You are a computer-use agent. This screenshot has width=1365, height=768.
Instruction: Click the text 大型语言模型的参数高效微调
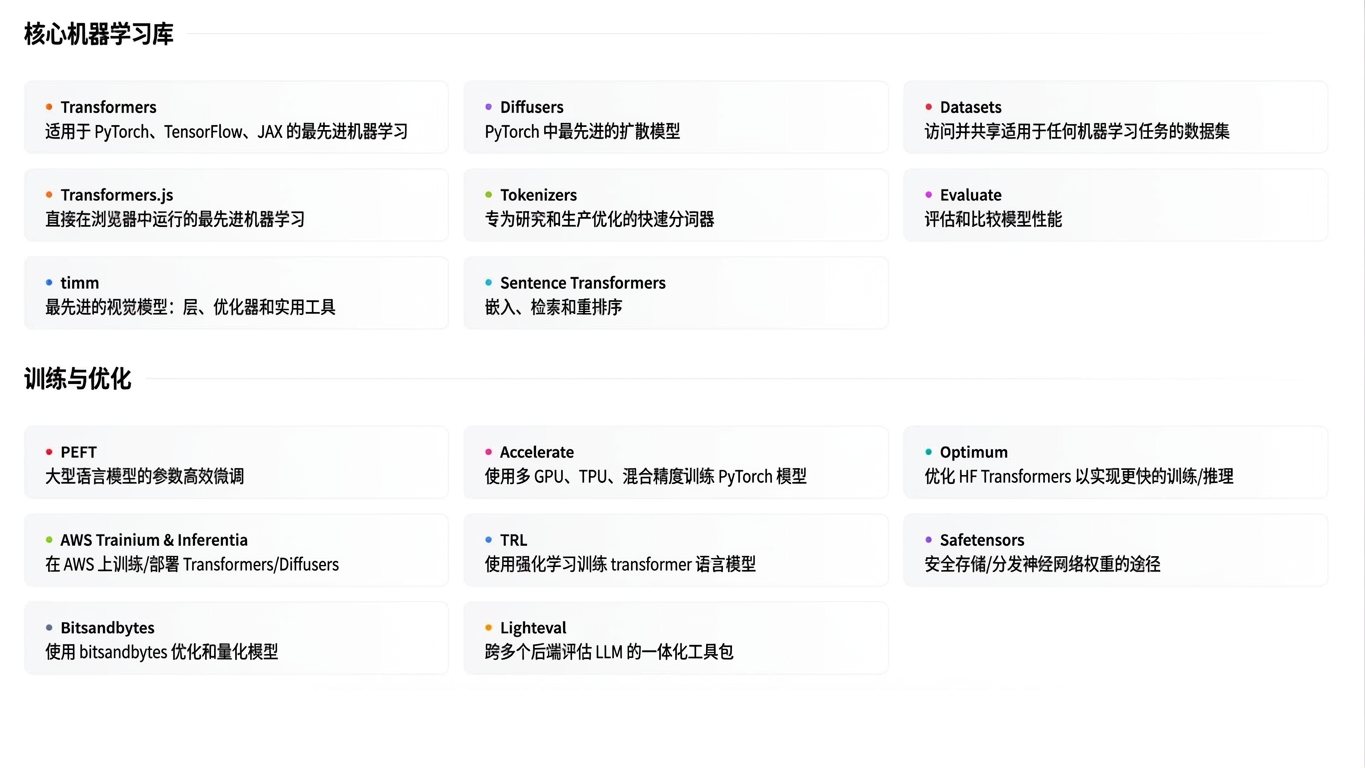145,476
